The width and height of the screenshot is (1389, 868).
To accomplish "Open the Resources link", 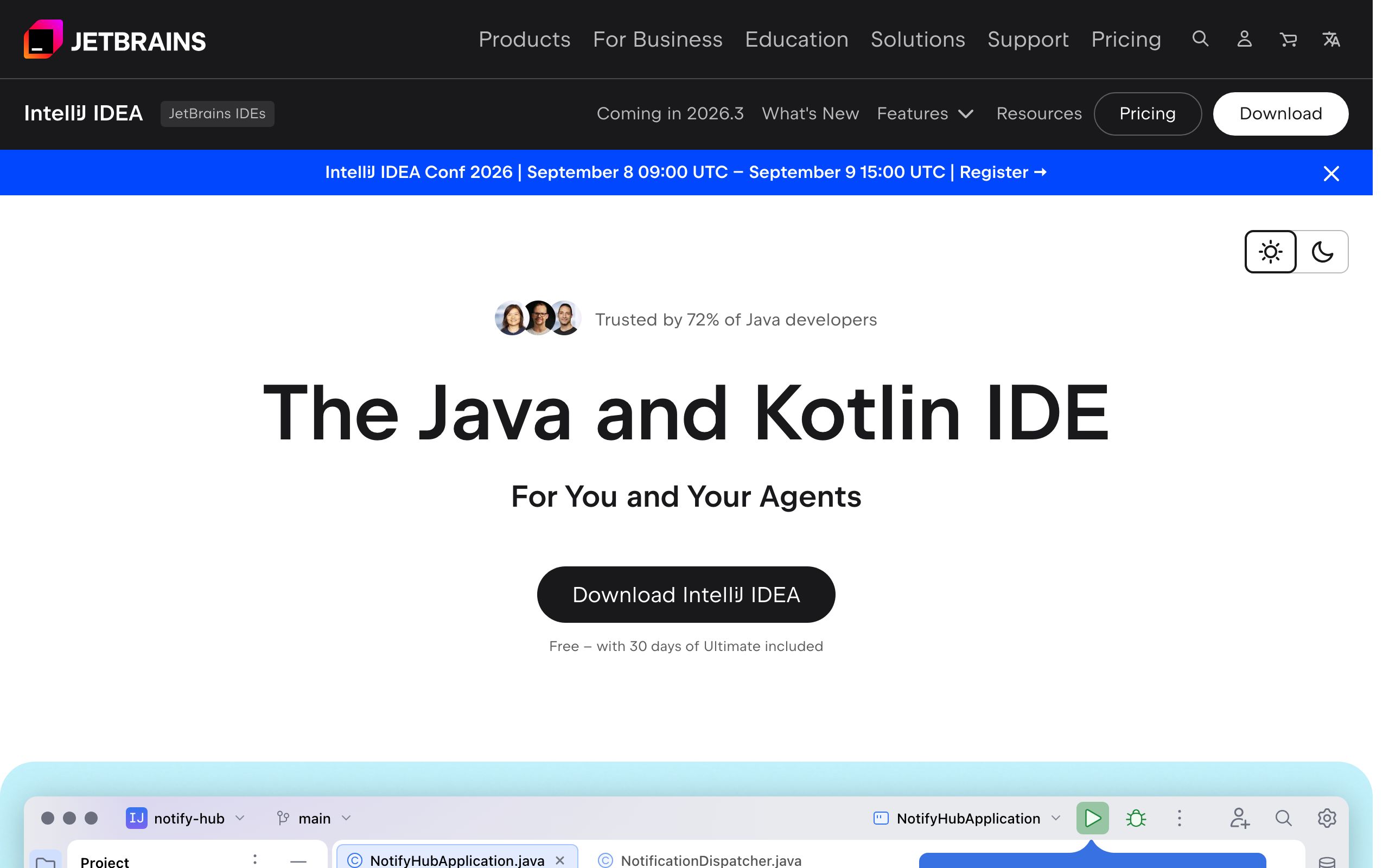I will click(x=1039, y=114).
